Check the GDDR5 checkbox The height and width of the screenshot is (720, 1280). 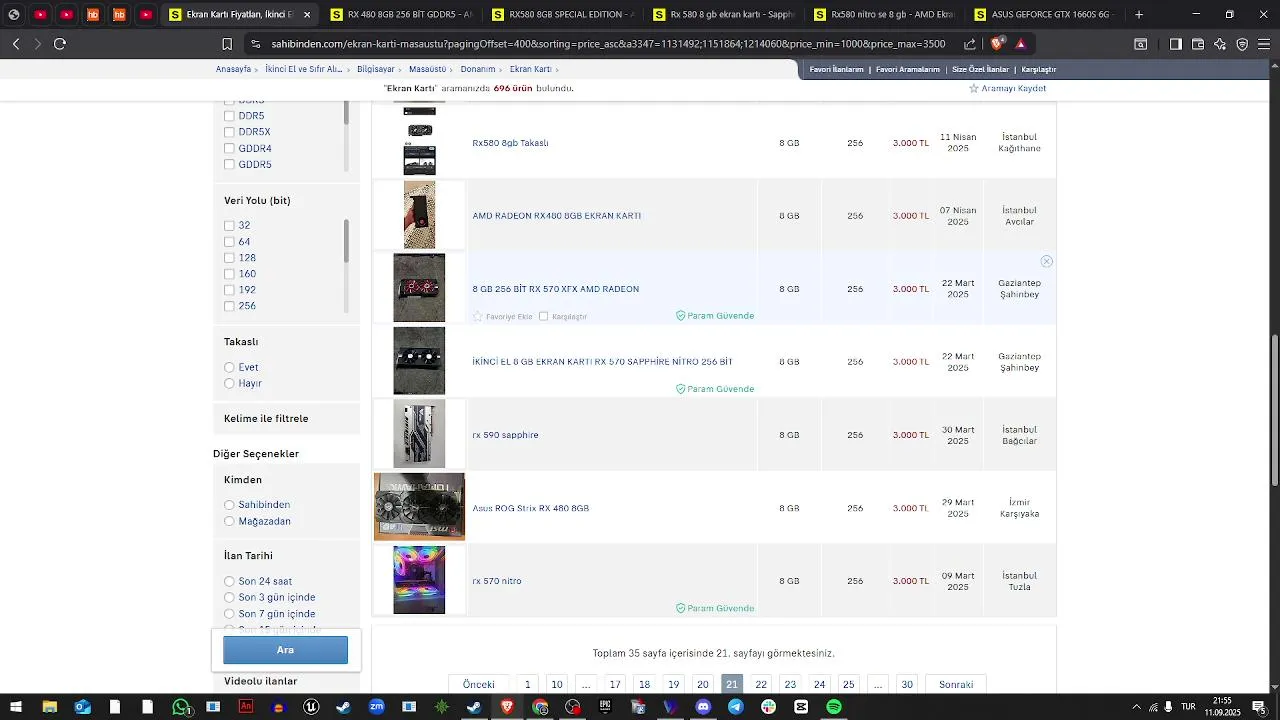[x=229, y=164]
